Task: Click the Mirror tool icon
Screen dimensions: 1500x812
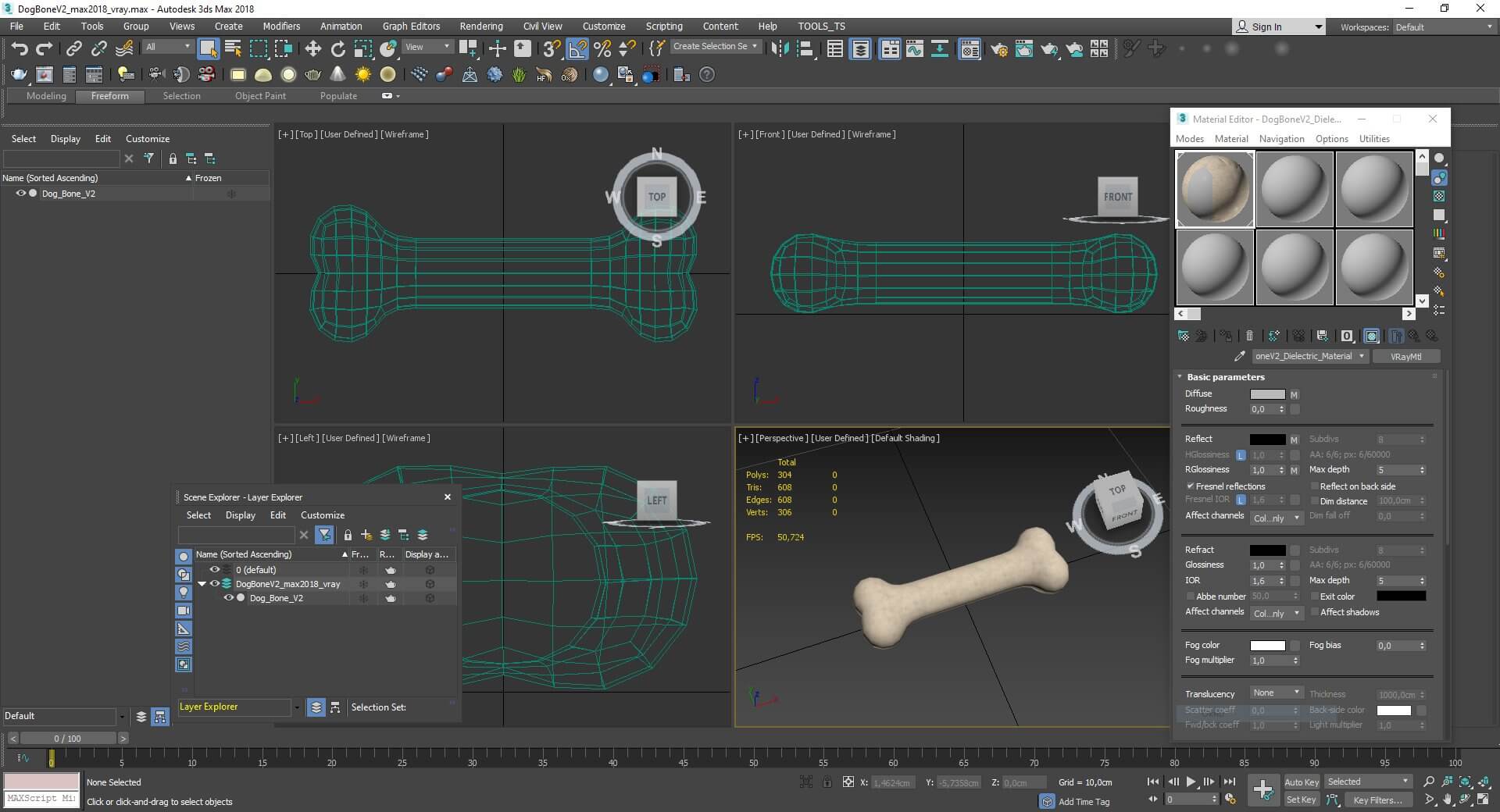Action: [x=780, y=48]
